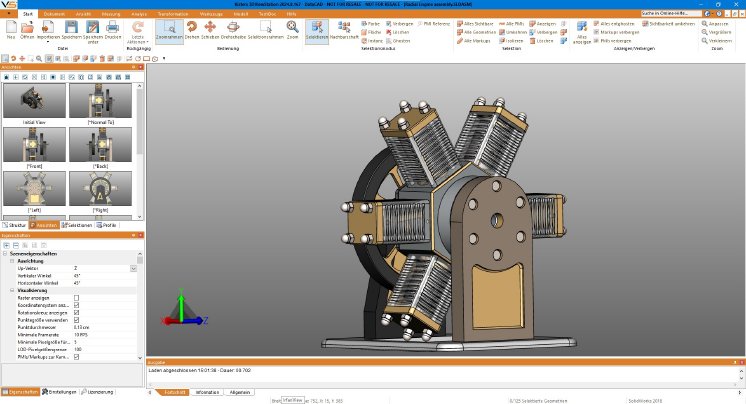Open the Analyse ribbon tab
746x404 pixels.
point(138,14)
